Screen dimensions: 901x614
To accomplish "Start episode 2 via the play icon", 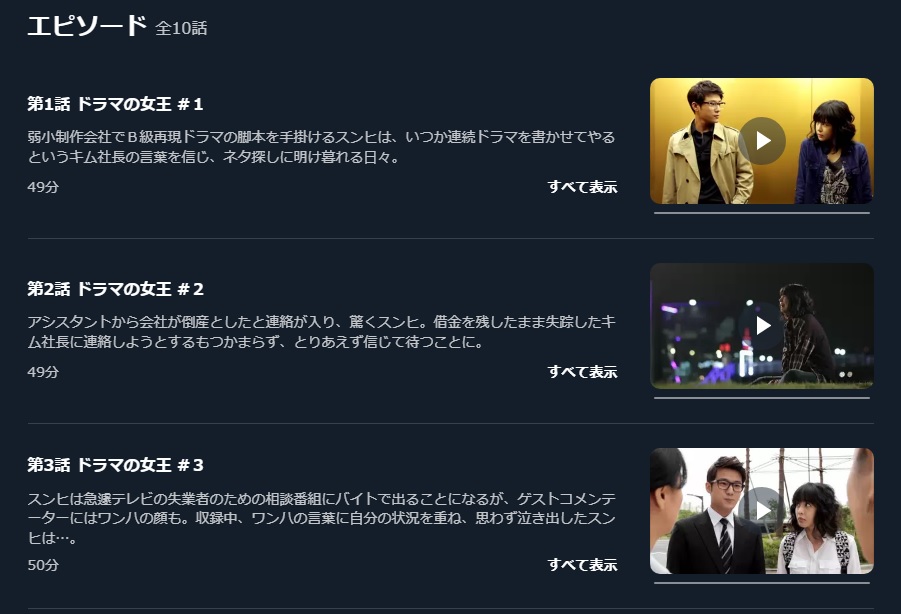I will point(762,326).
